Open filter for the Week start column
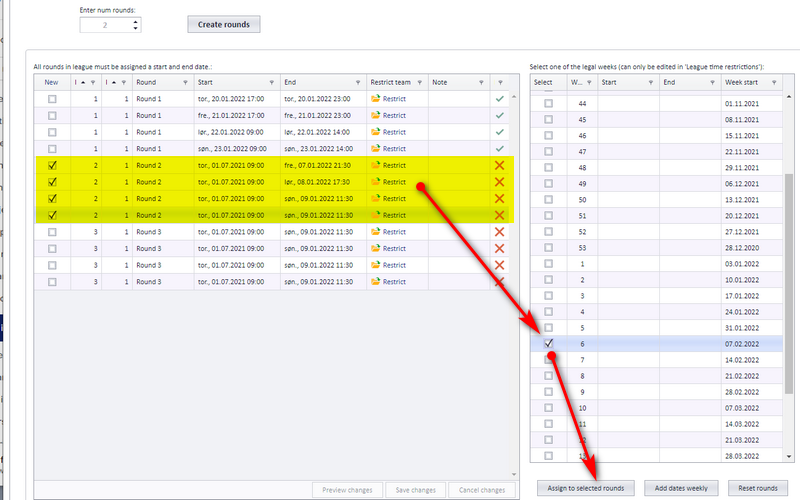800x500 pixels. tap(774, 83)
